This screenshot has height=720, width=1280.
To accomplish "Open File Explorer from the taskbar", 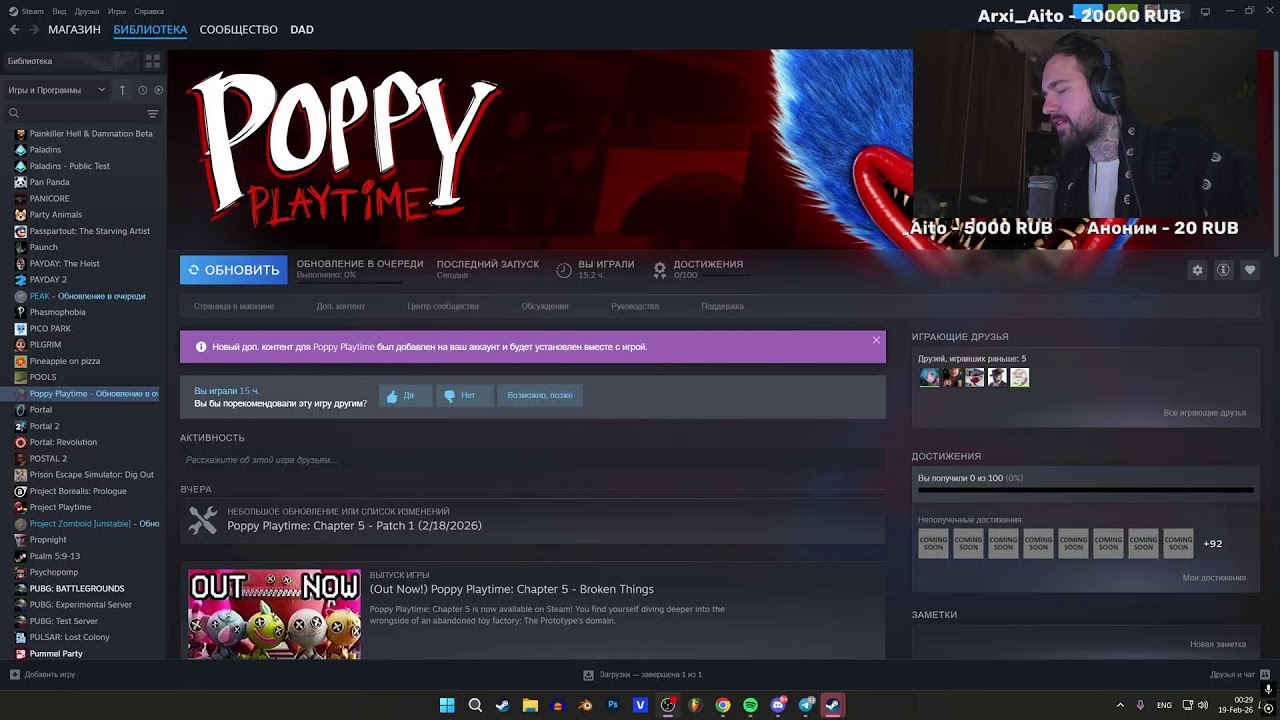I will tap(530, 705).
